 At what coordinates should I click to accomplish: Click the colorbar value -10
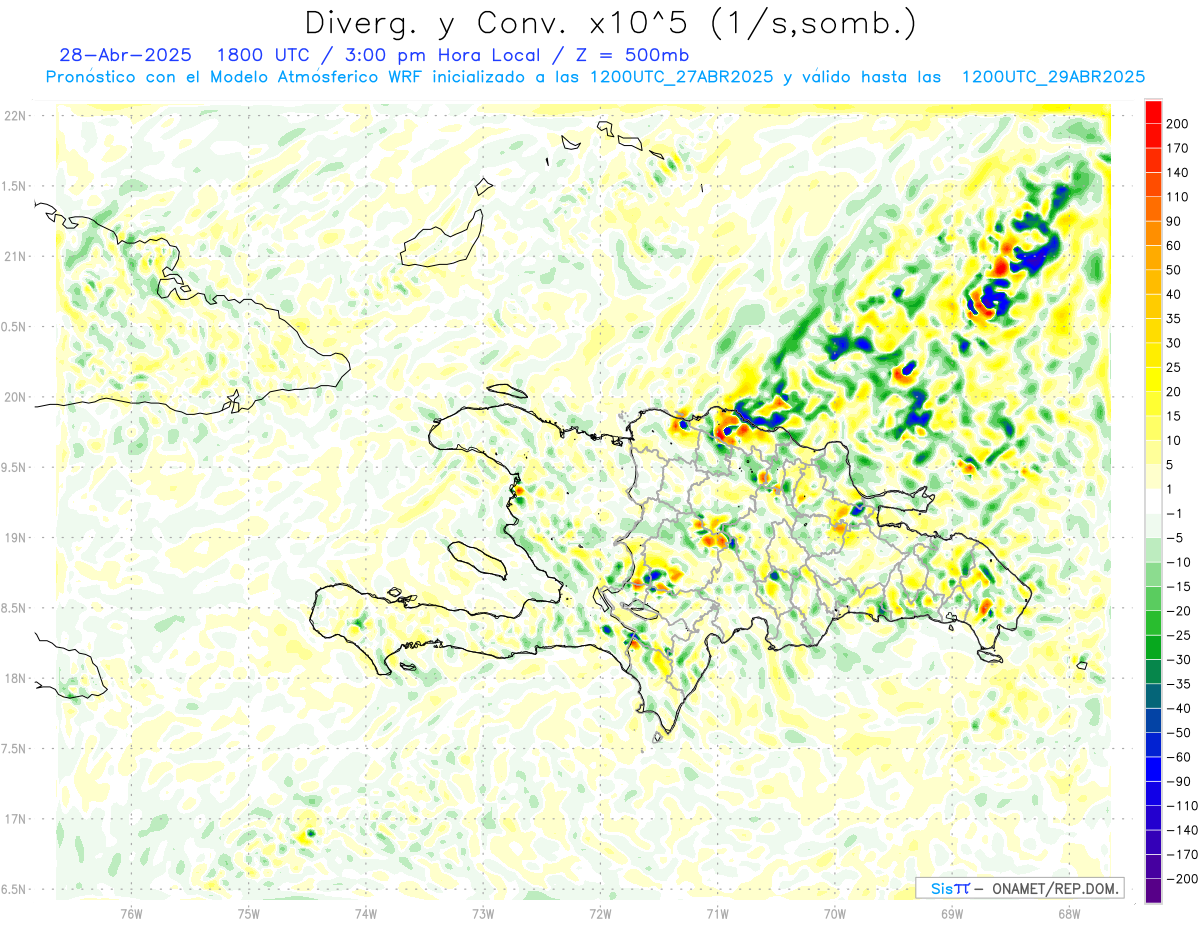click(1178, 562)
